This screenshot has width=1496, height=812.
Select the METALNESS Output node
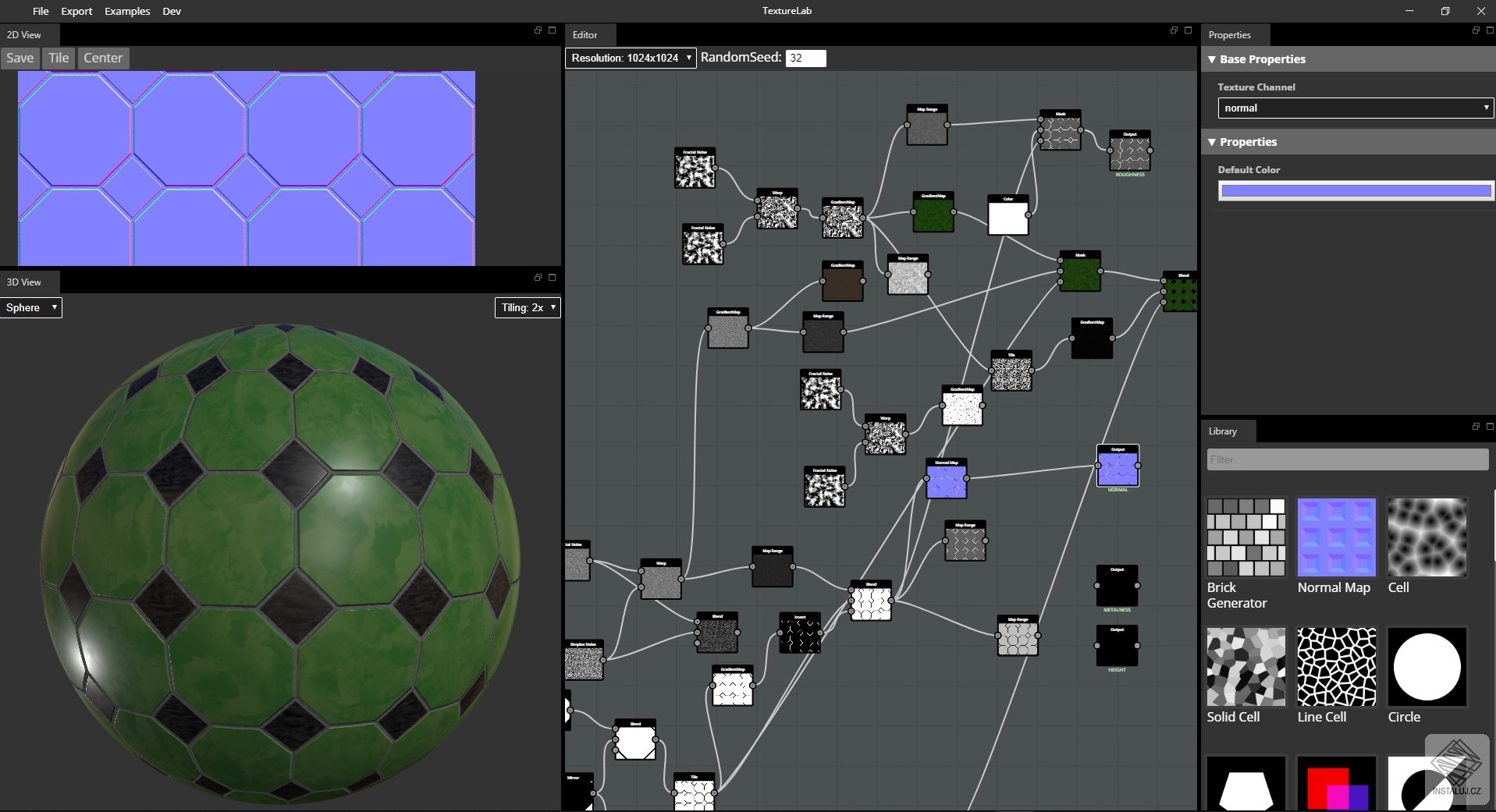(x=1117, y=587)
